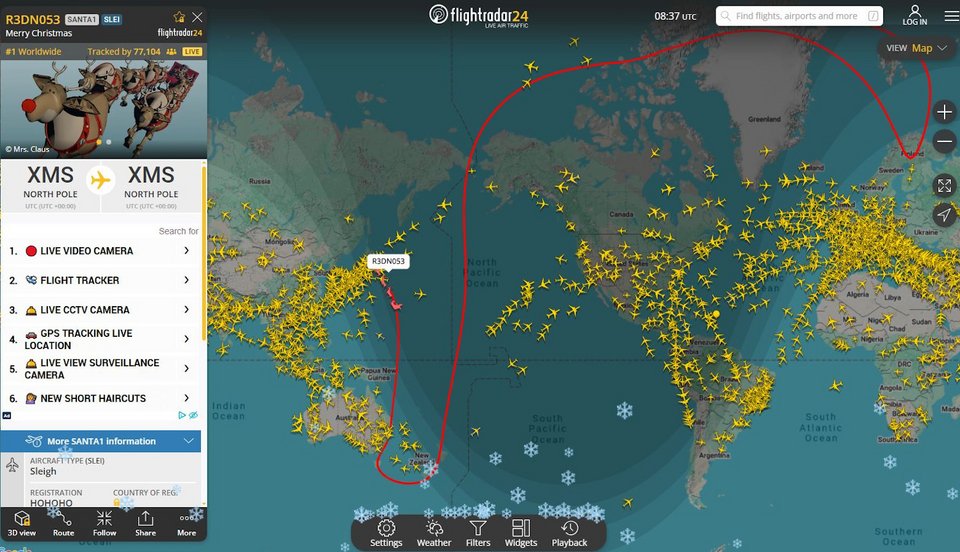Collapse the More SANTA1 information section
Image resolution: width=960 pixels, height=552 pixels.
pos(189,441)
